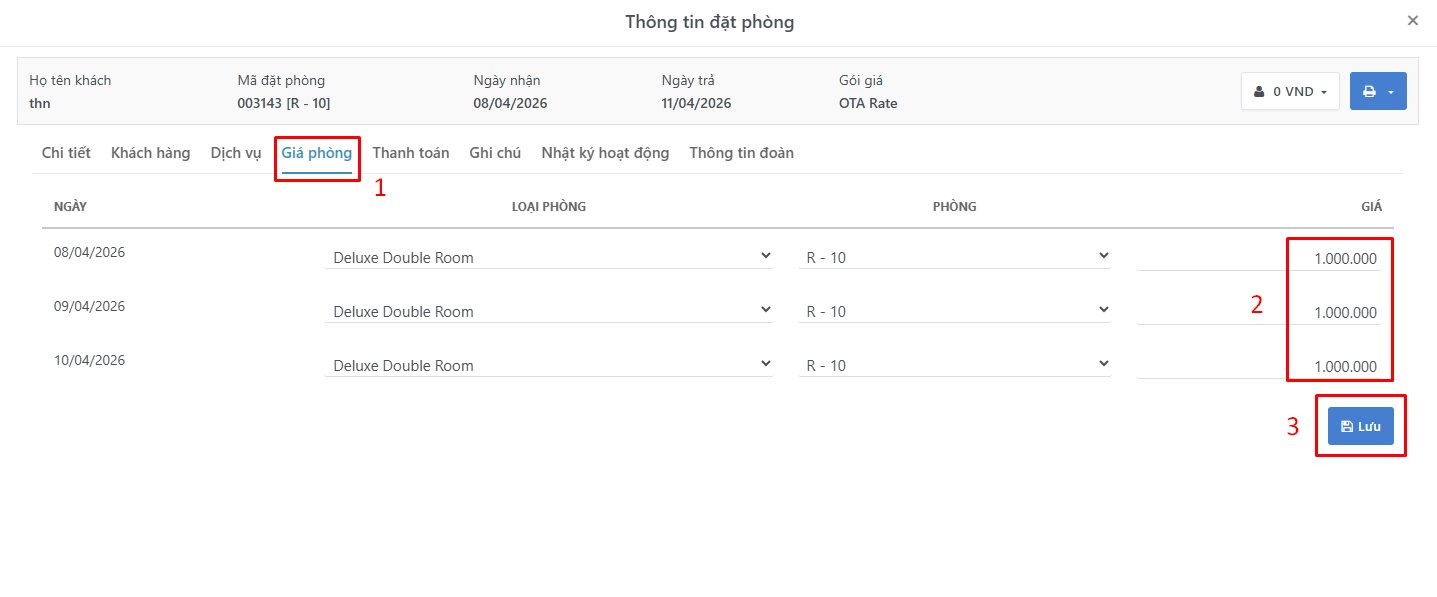Image resolution: width=1437 pixels, height=597 pixels.
Task: Click the price field for 10/04/2026
Action: coord(1259,366)
